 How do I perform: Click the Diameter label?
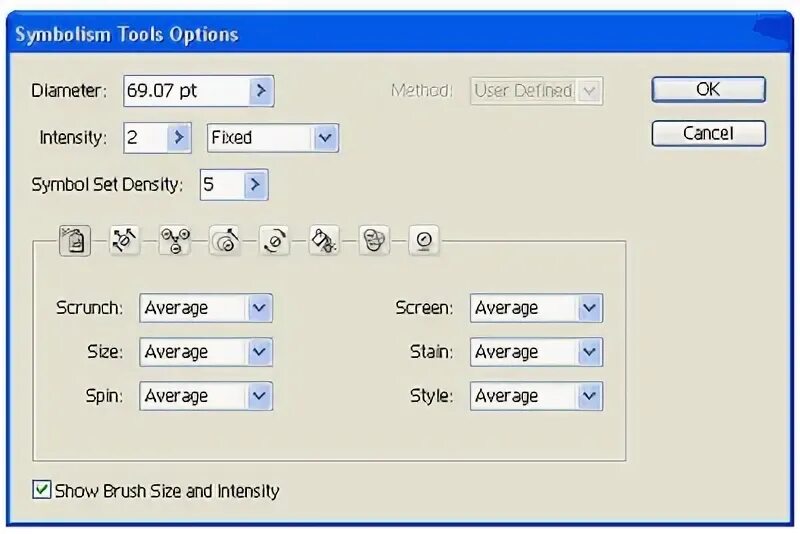[x=69, y=91]
